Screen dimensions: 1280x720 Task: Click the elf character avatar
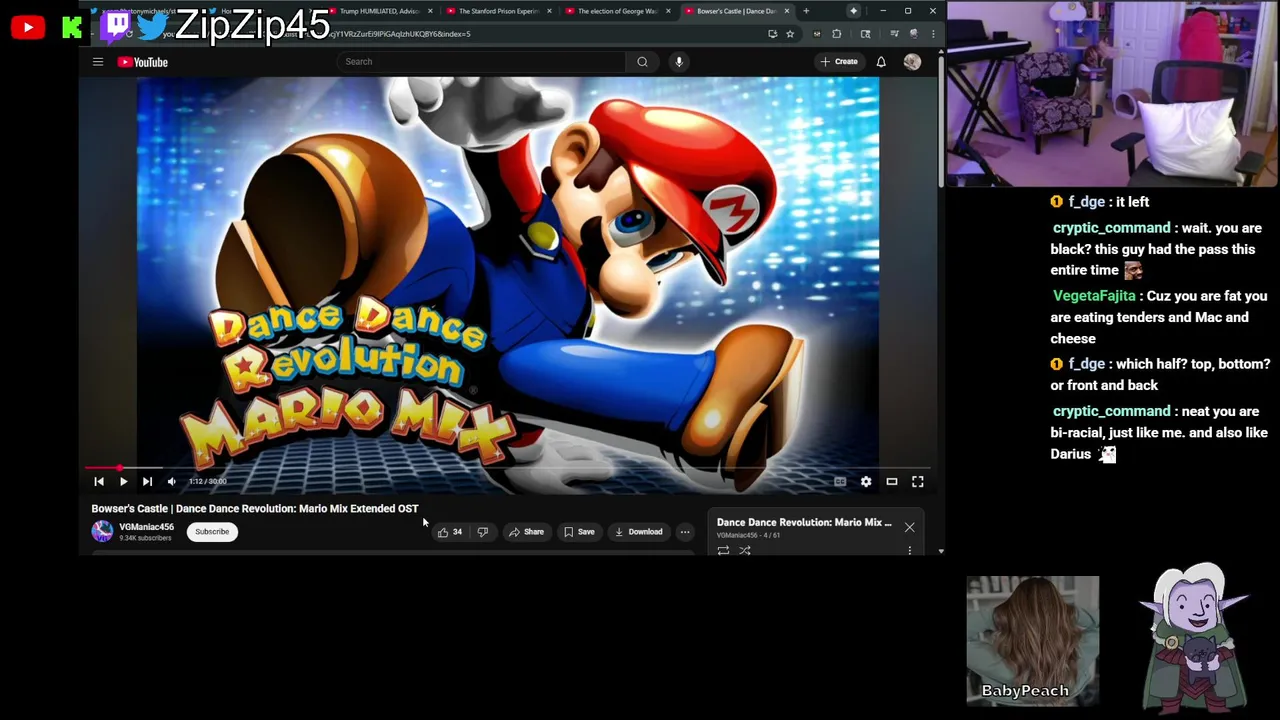[1195, 636]
